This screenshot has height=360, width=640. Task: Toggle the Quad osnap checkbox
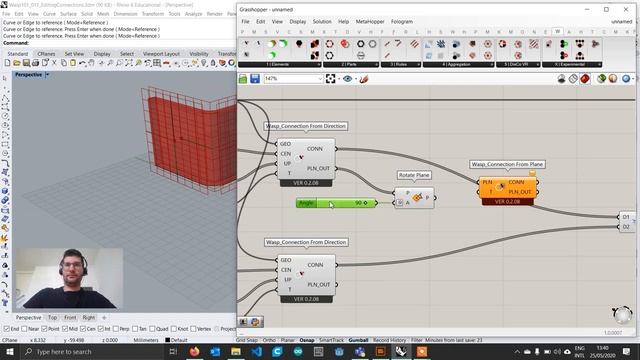click(152, 329)
